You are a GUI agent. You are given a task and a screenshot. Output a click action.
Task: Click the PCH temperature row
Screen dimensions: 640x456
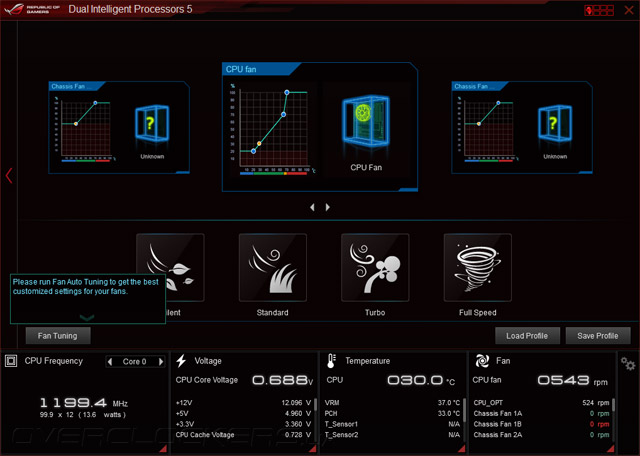[393, 413]
